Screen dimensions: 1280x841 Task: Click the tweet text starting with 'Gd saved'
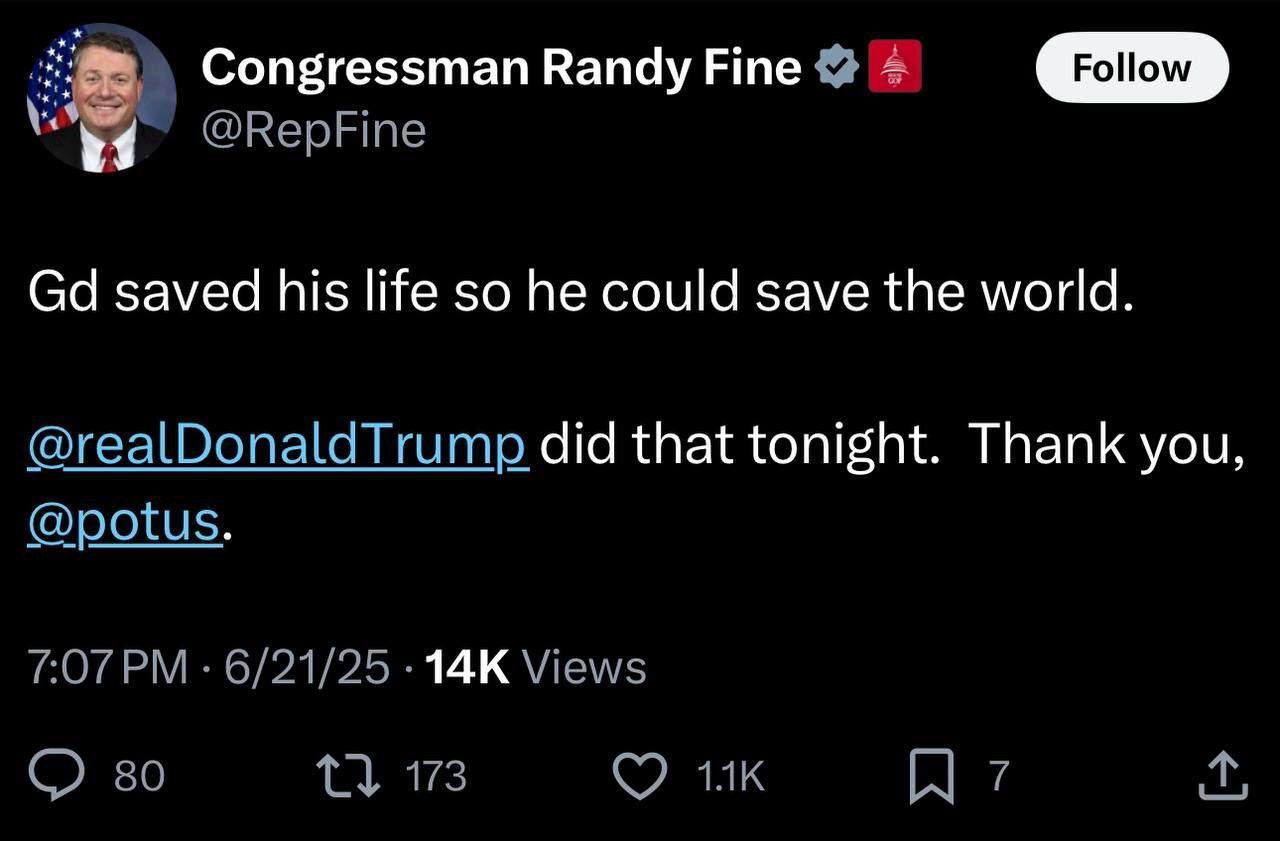click(580, 291)
